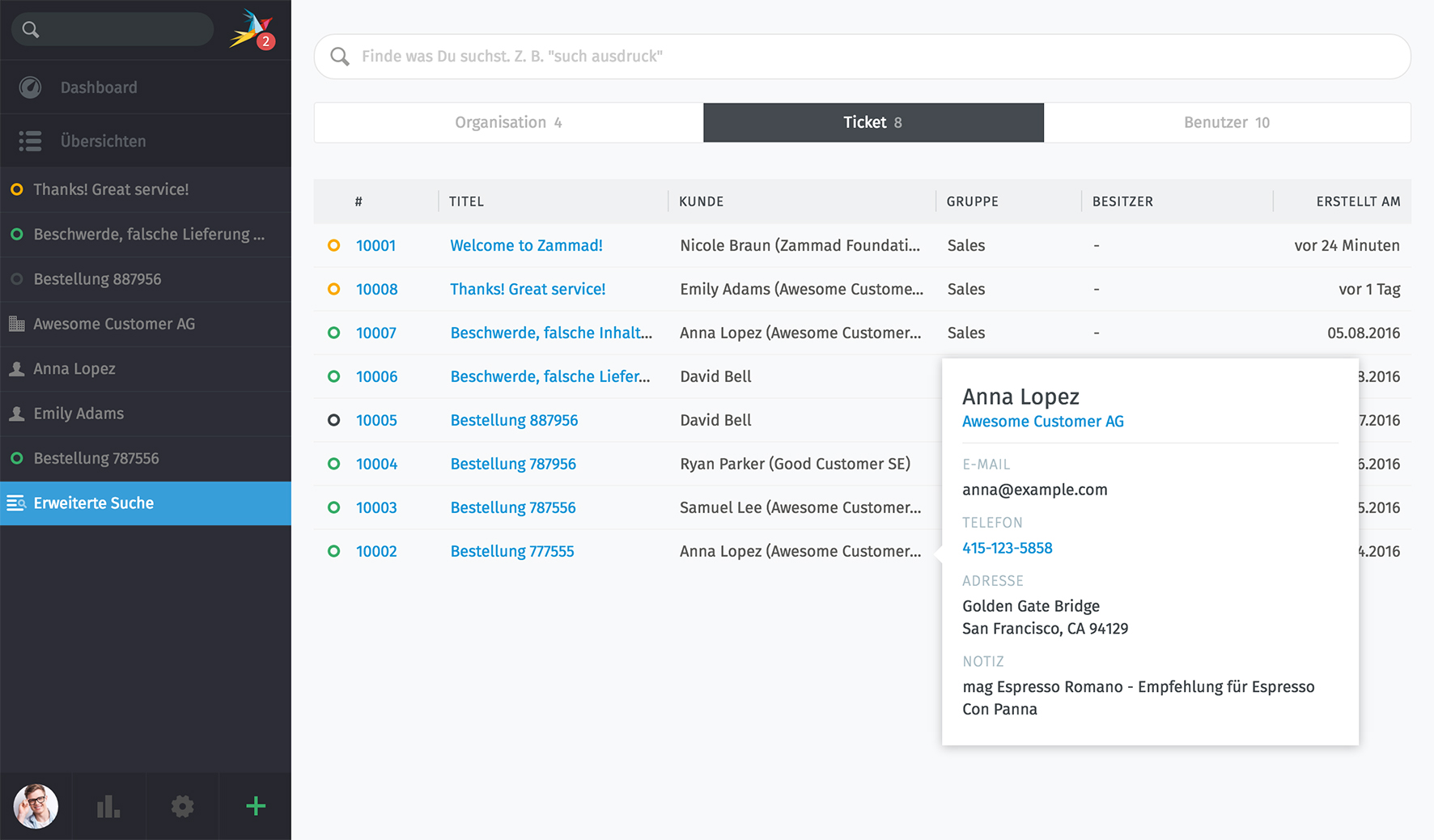The width and height of the screenshot is (1434, 840).
Task: Open ticket titled Welcome to Zammad!
Action: point(526,245)
